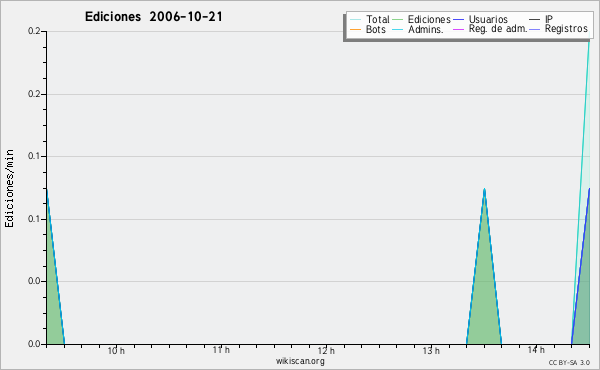
Task: Click the blue Usuarios rising line after 14 h
Action: (x=581, y=266)
